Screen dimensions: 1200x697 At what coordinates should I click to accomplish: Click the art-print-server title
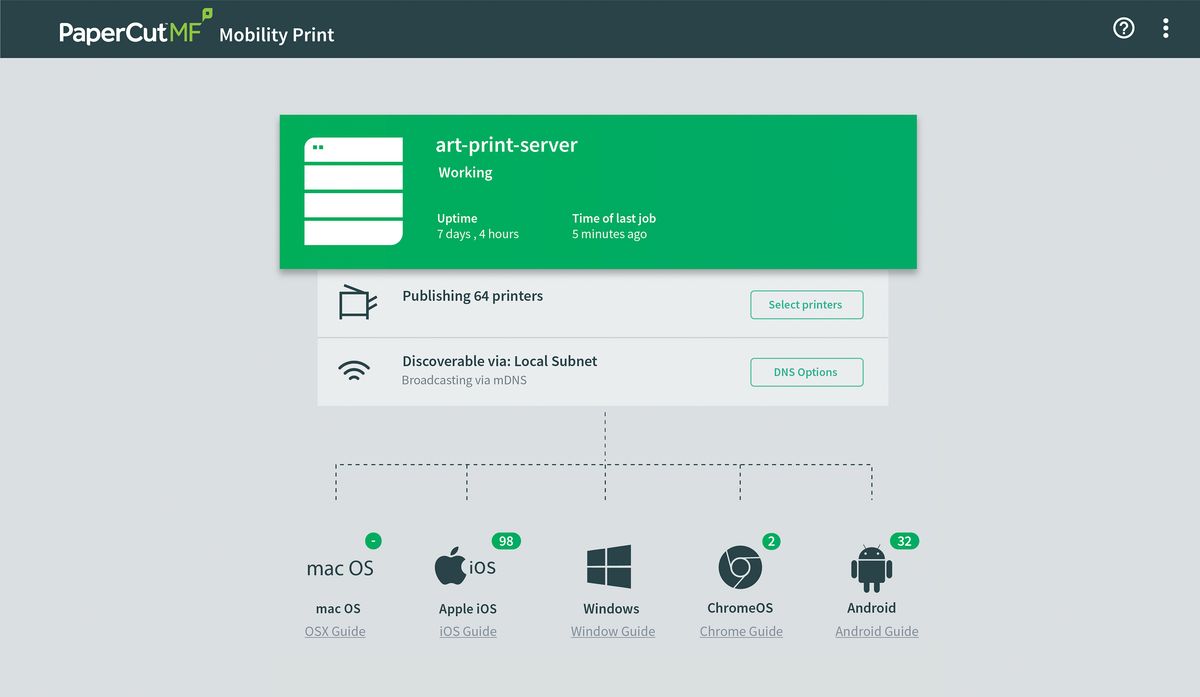tap(507, 145)
